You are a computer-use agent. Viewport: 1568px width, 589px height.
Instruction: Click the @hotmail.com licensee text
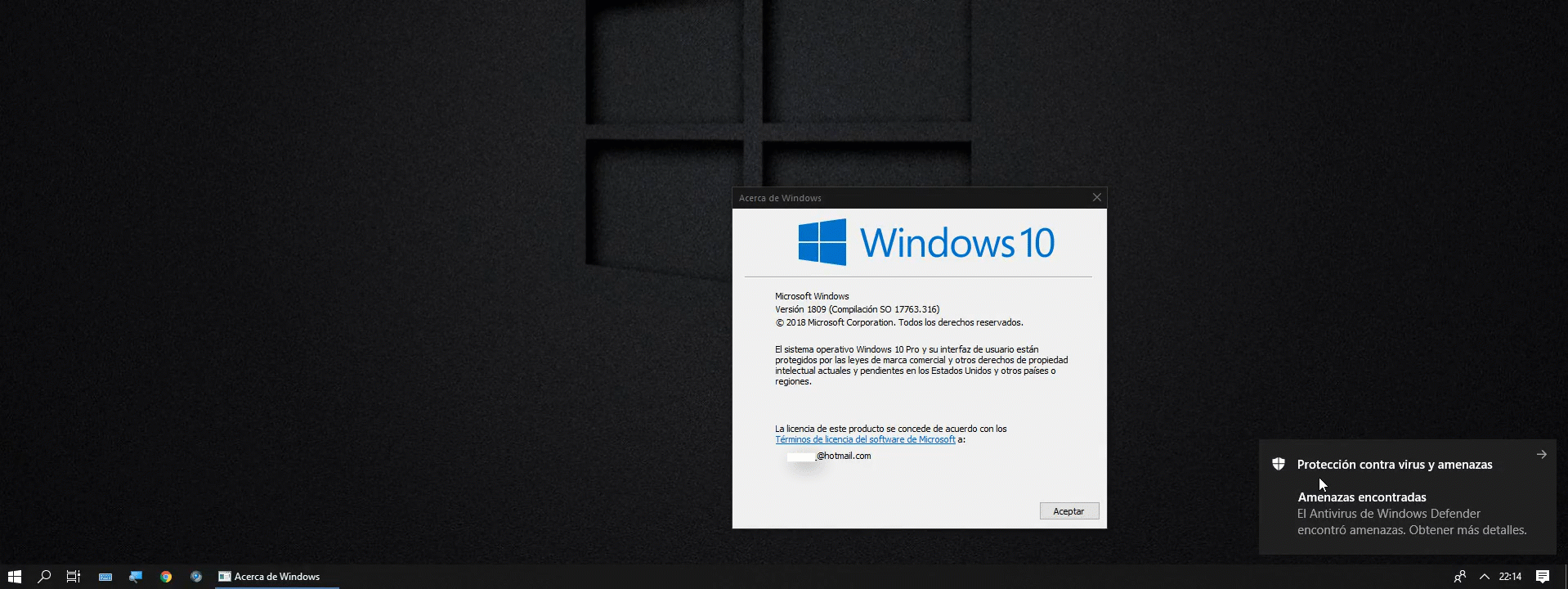click(x=843, y=456)
